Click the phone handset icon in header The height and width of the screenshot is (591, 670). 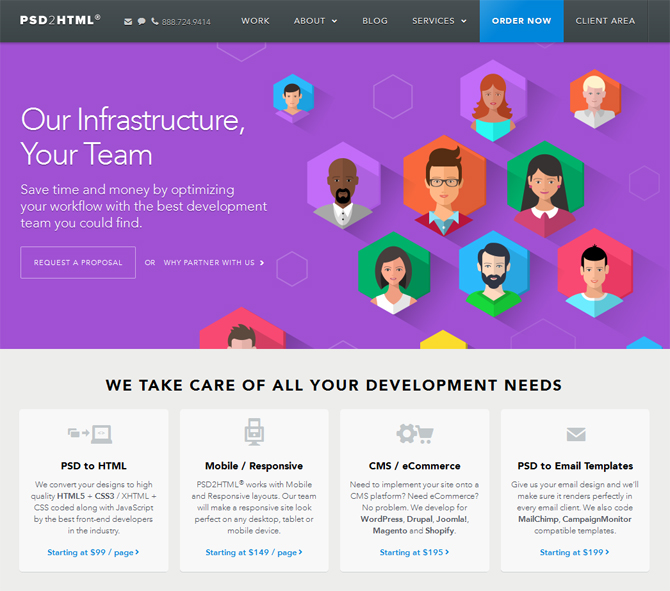click(155, 21)
